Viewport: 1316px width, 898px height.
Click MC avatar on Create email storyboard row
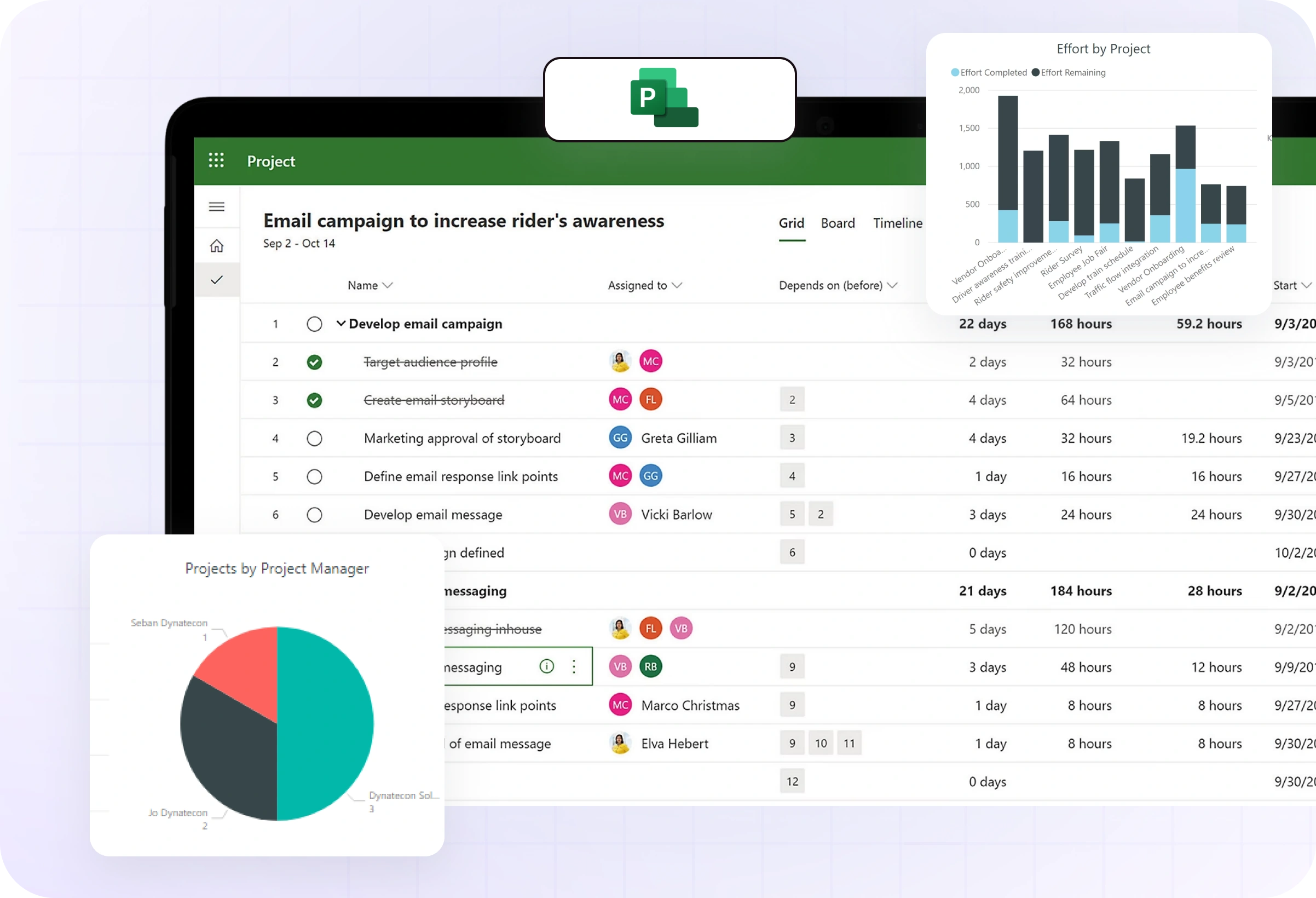coord(620,399)
